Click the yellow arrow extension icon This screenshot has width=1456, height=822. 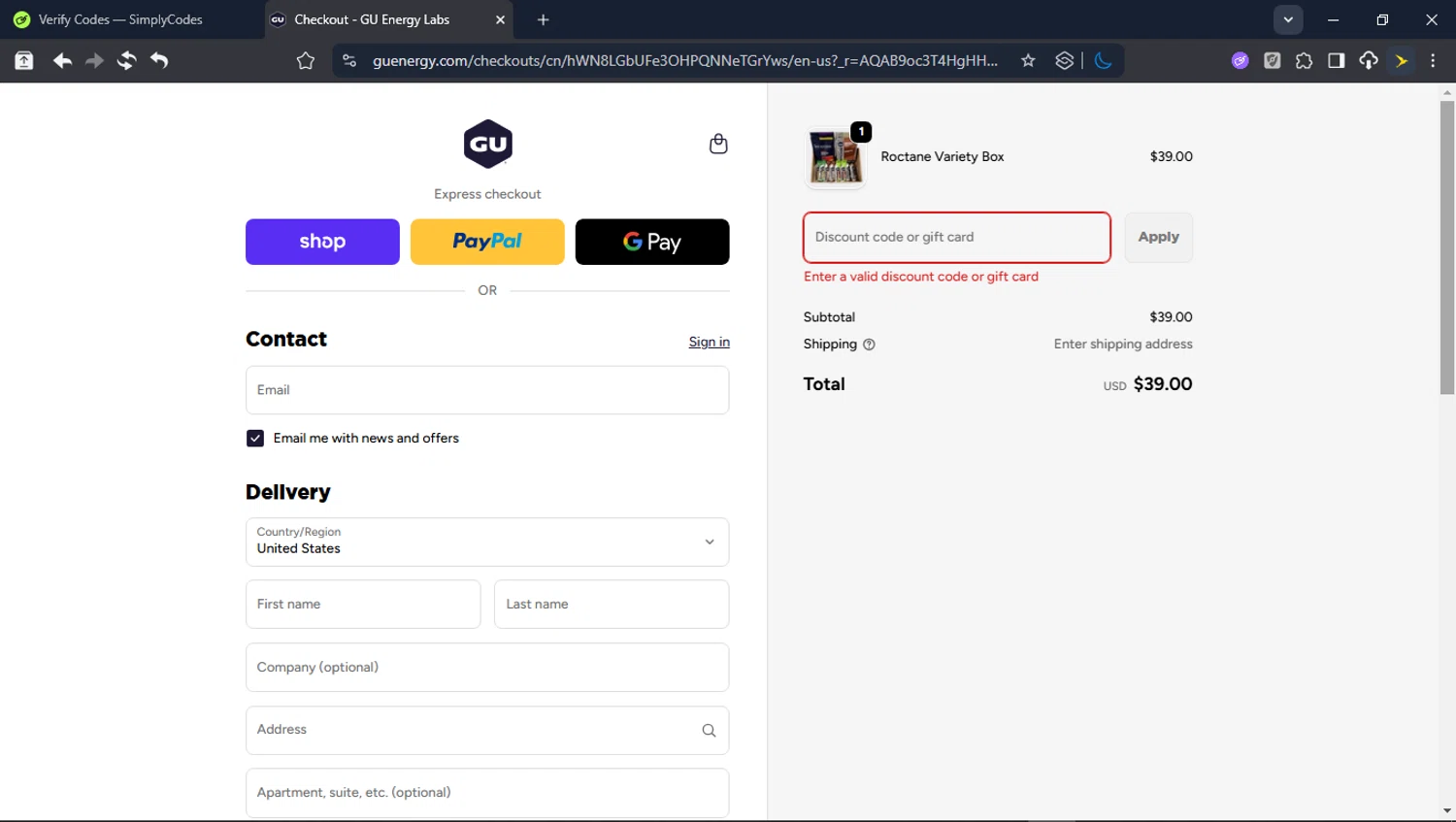(x=1401, y=60)
